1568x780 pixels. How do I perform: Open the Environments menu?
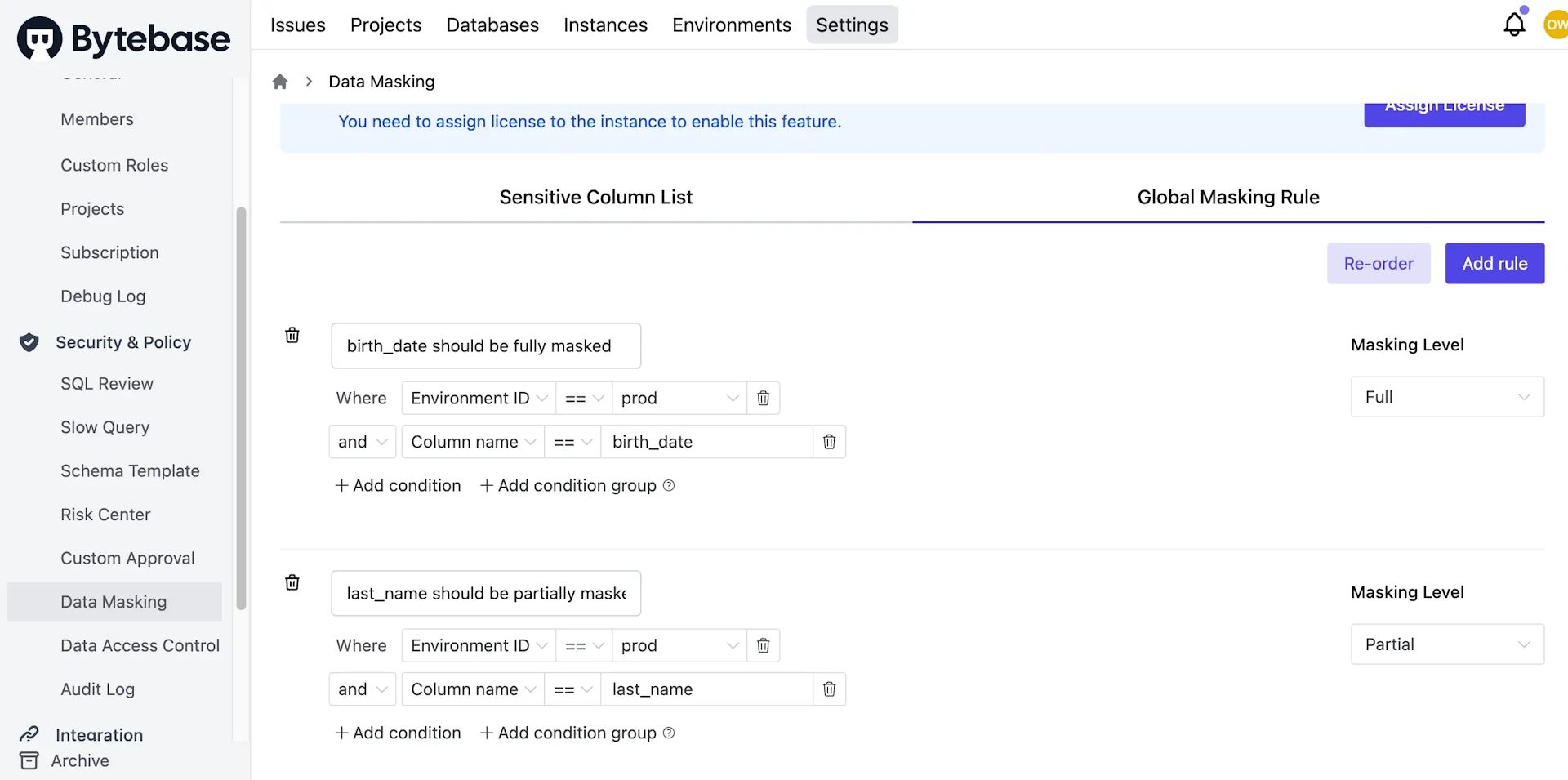point(732,25)
